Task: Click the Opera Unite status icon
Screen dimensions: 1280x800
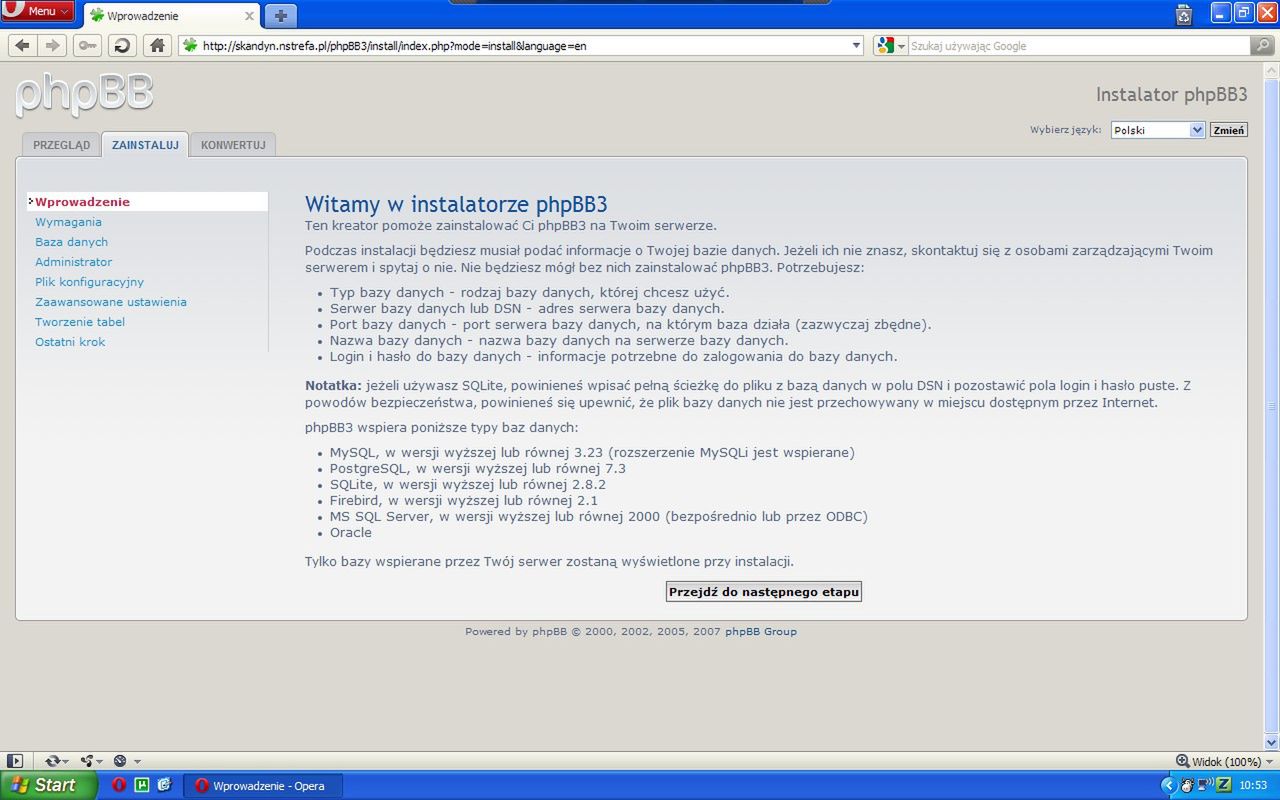Action: click(x=87, y=761)
